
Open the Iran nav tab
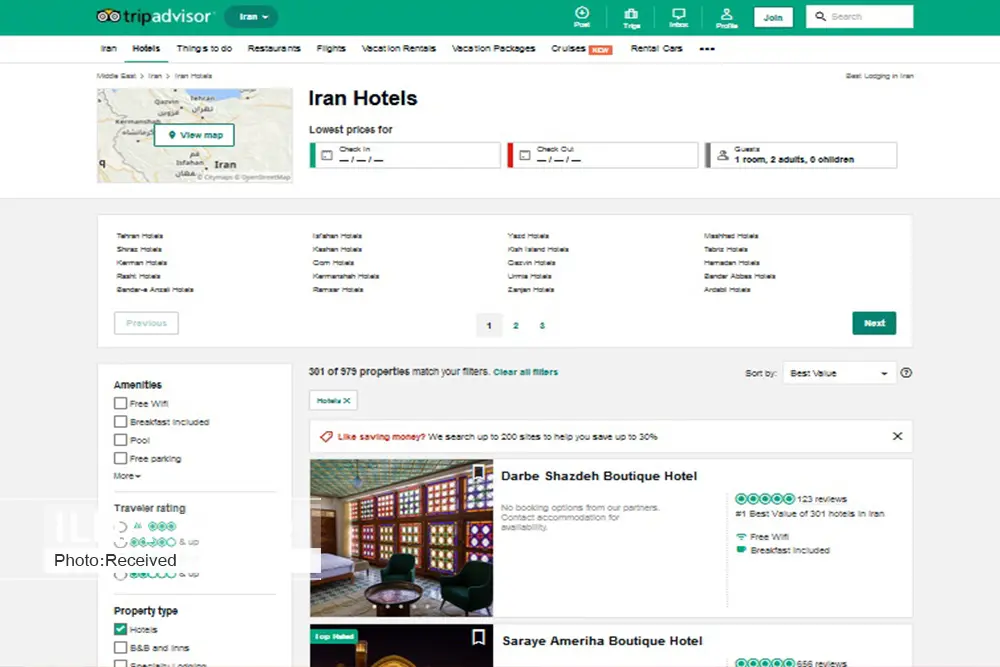pos(108,48)
